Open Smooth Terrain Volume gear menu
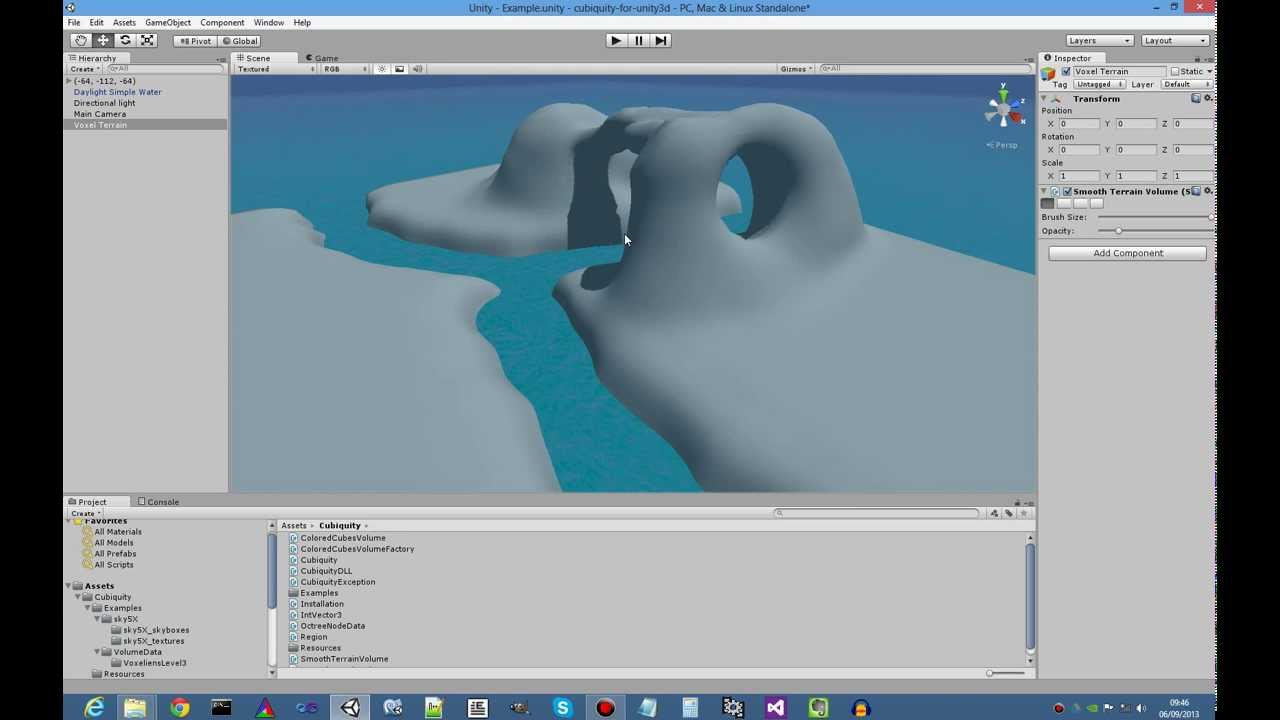 pos(1208,190)
